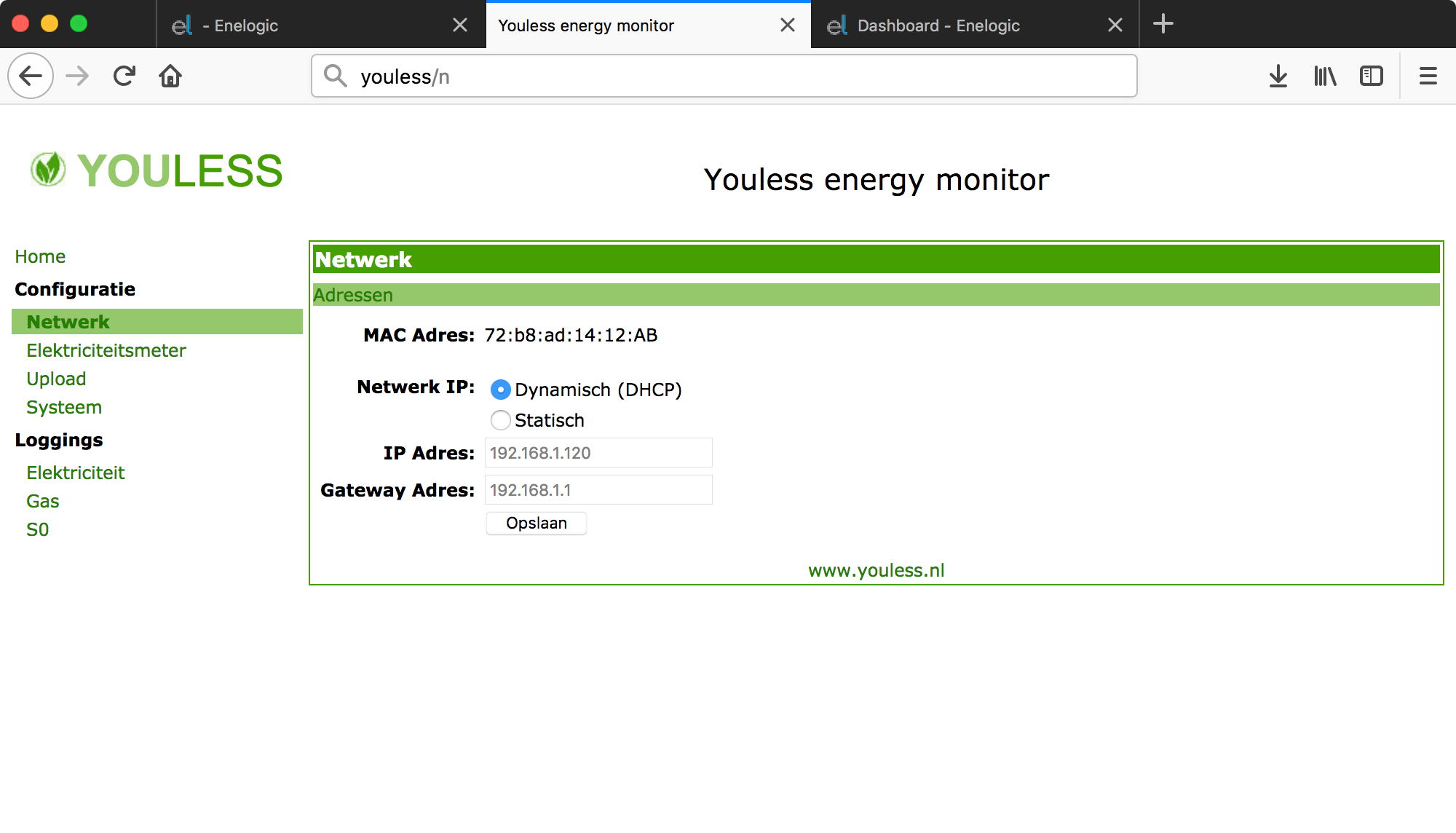Open the Home link in sidebar

pos(40,256)
